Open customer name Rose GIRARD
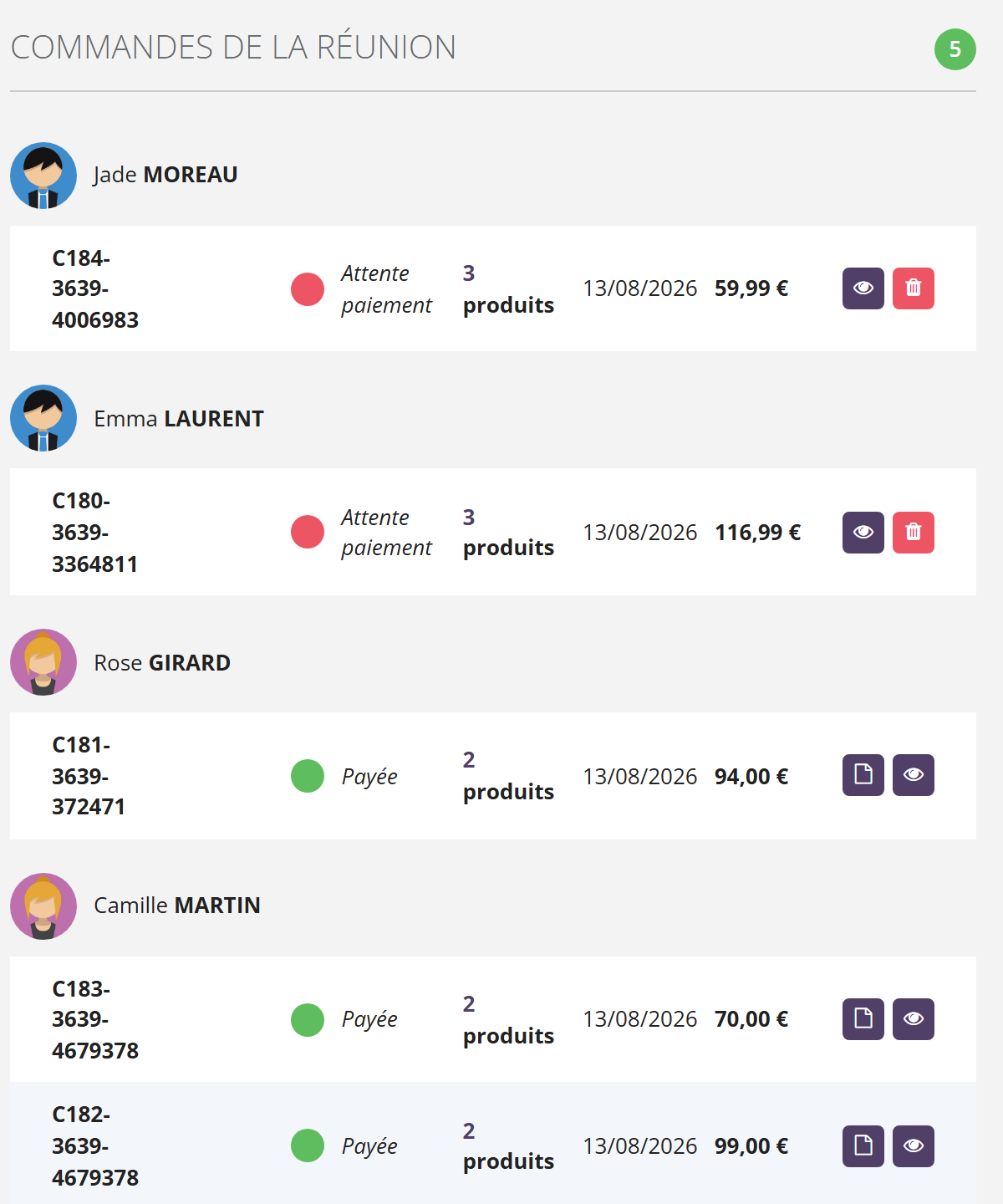Image resolution: width=1003 pixels, height=1204 pixels. (x=162, y=663)
